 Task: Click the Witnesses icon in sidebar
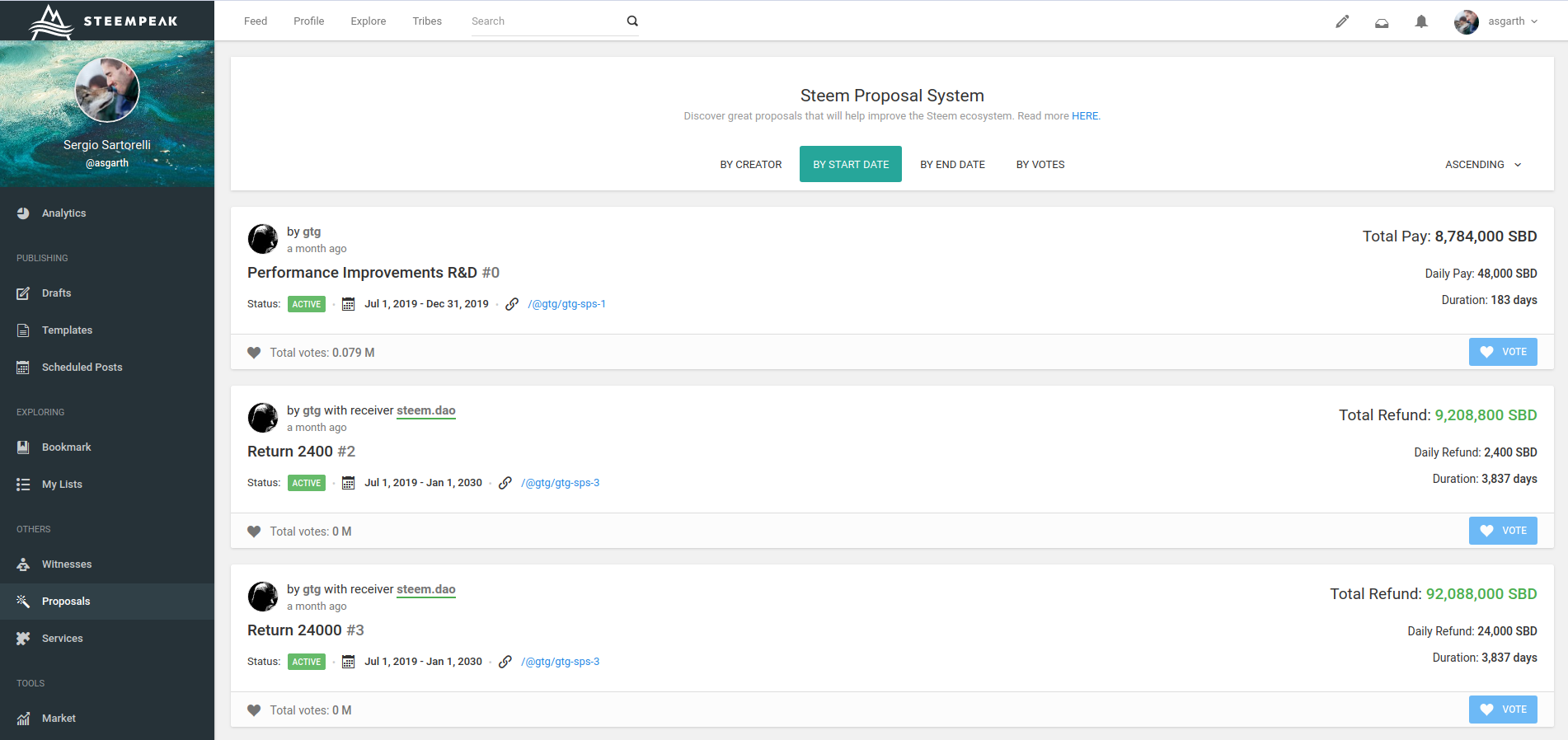click(x=23, y=564)
